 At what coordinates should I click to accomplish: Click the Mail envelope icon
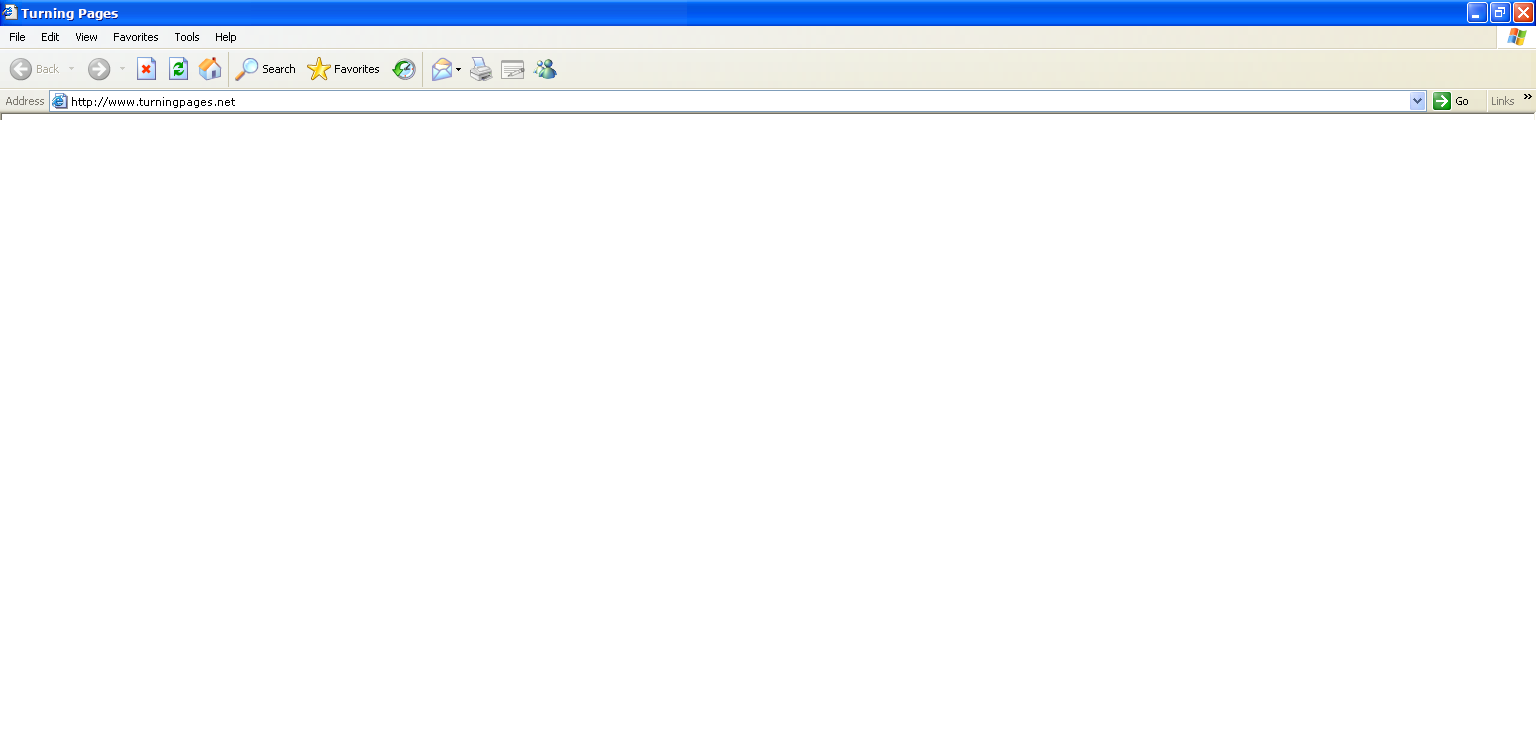coord(441,69)
